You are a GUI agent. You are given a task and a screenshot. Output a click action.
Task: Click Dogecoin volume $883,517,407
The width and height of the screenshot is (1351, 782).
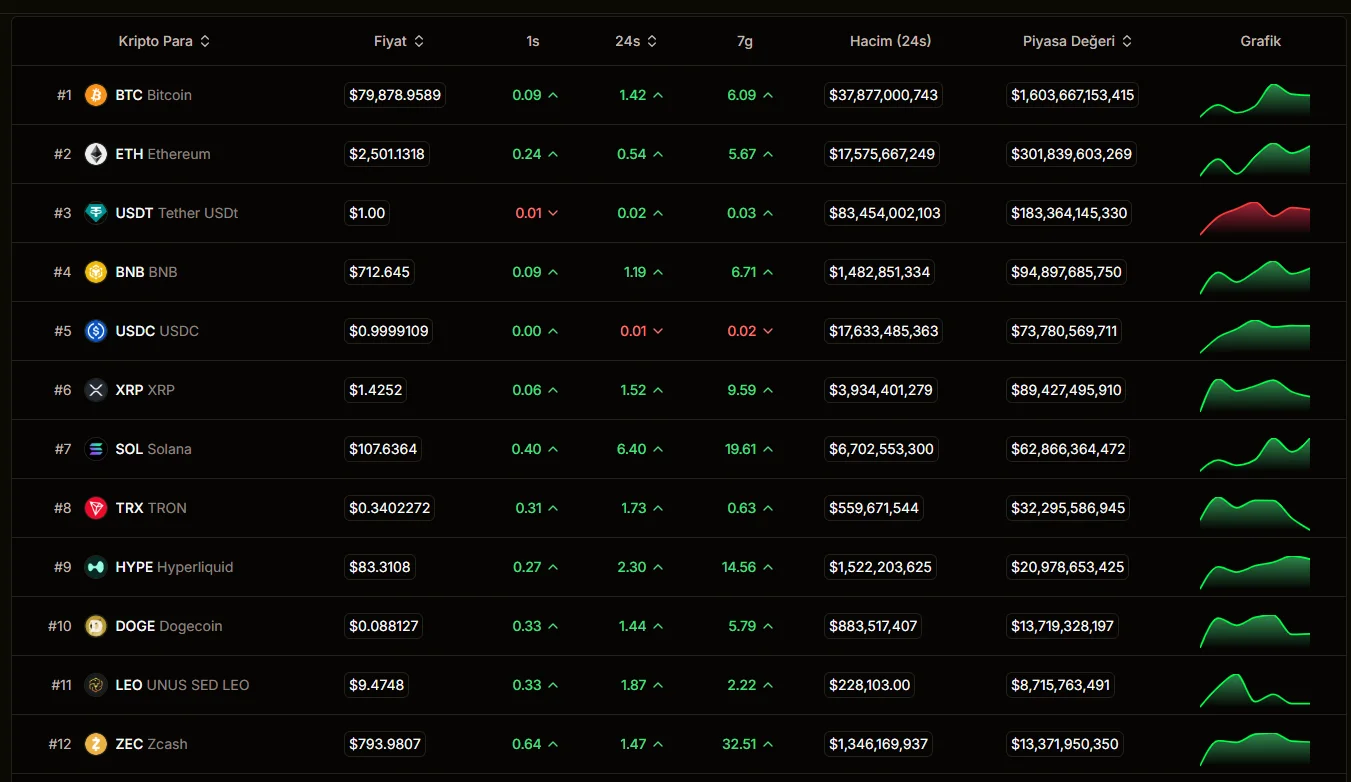point(873,626)
